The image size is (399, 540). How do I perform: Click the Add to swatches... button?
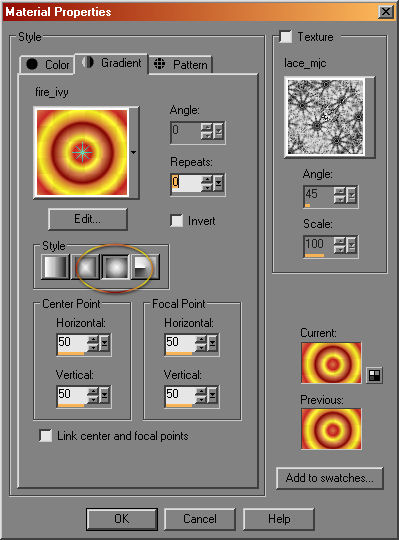tap(330, 478)
